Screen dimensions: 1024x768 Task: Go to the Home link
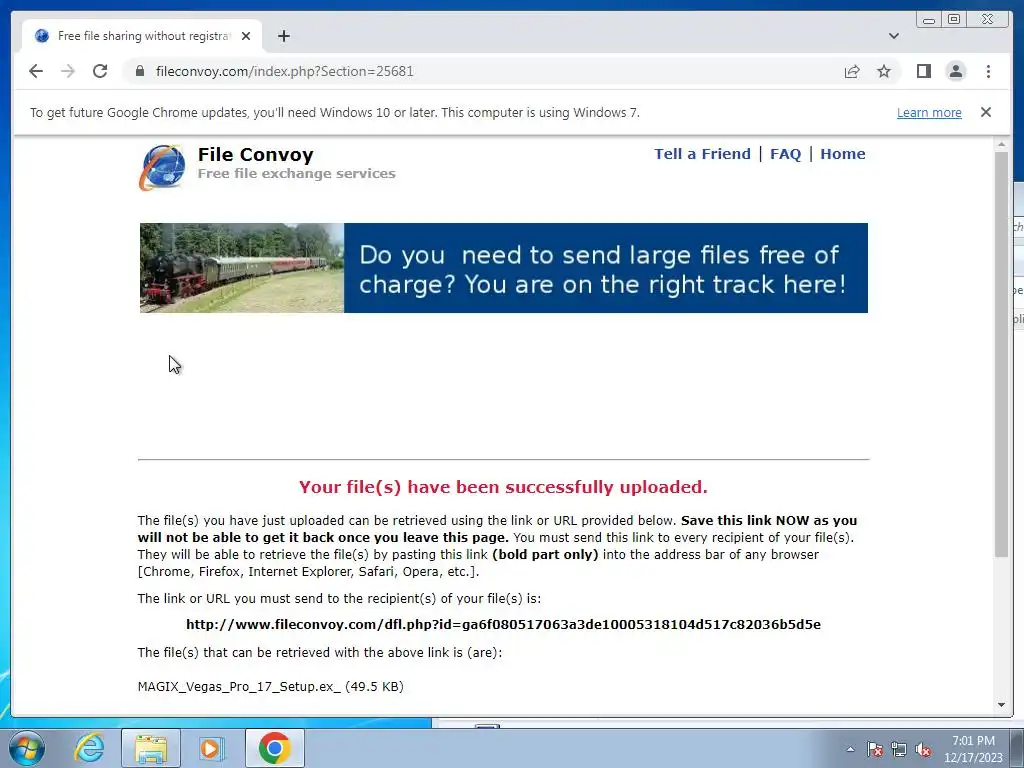coord(842,154)
